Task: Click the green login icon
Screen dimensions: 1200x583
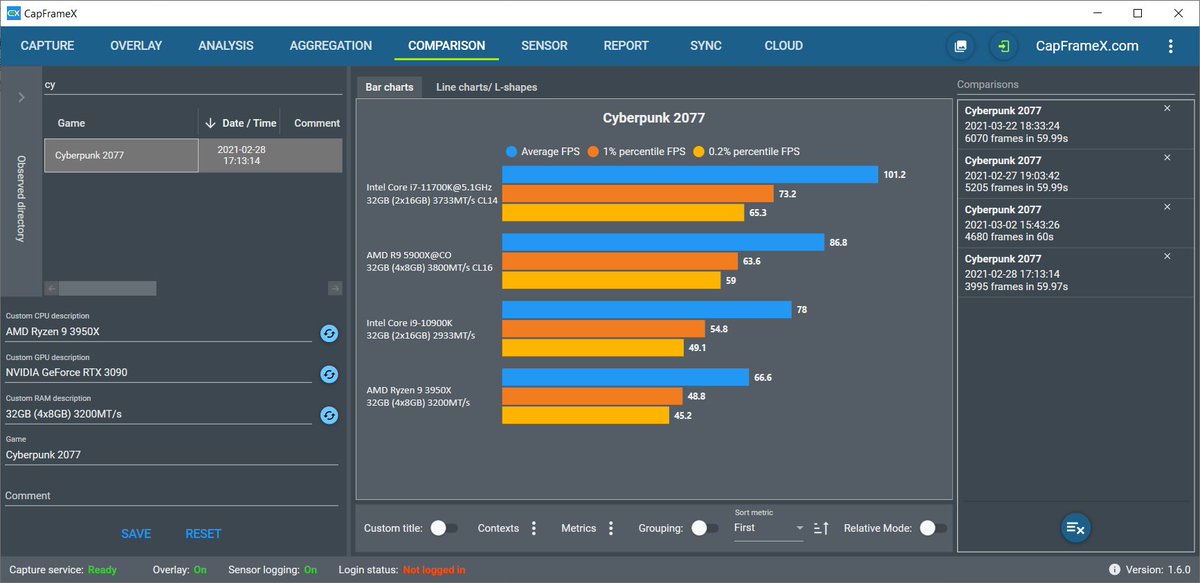Action: (1003, 46)
